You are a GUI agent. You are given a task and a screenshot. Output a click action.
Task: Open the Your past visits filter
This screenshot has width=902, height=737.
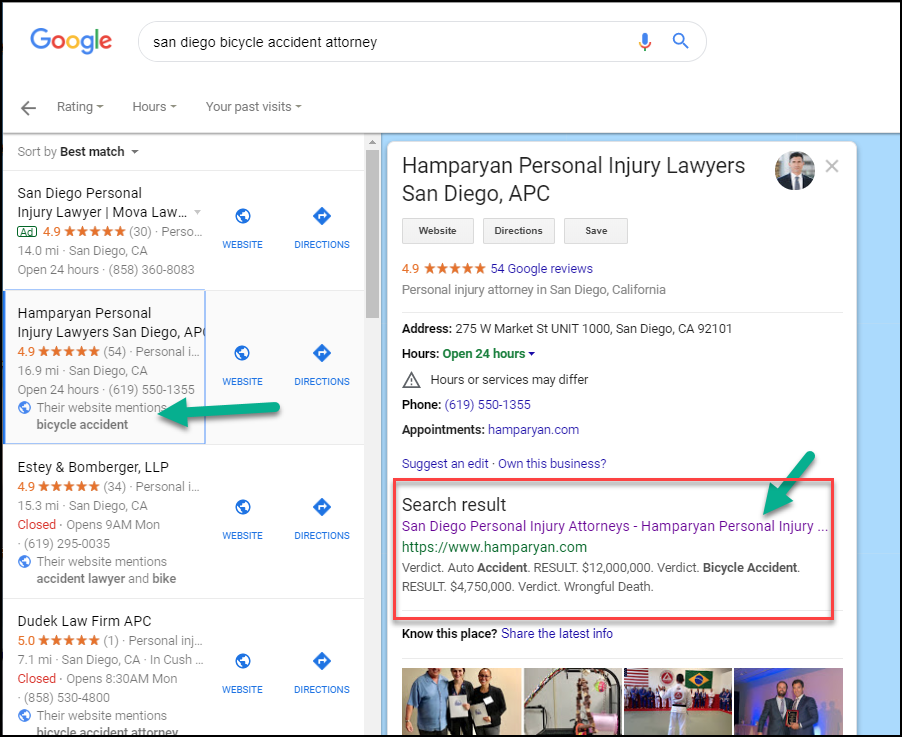point(254,107)
